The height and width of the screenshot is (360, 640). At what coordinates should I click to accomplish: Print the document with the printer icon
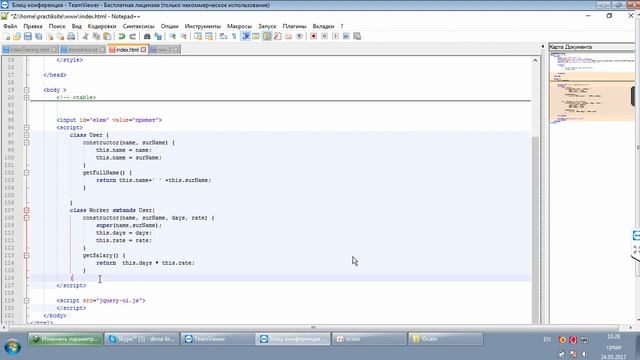[x=71, y=36]
